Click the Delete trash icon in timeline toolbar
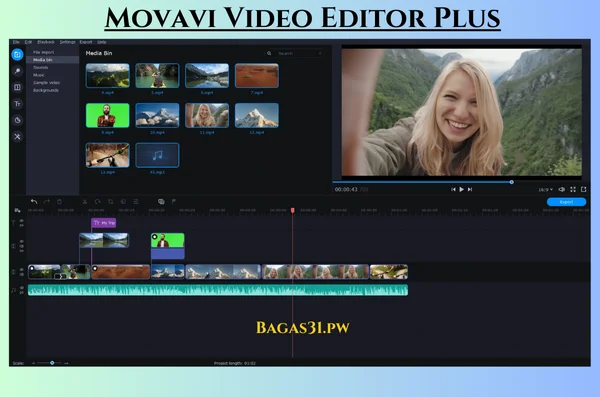The height and width of the screenshot is (397, 600). point(59,201)
